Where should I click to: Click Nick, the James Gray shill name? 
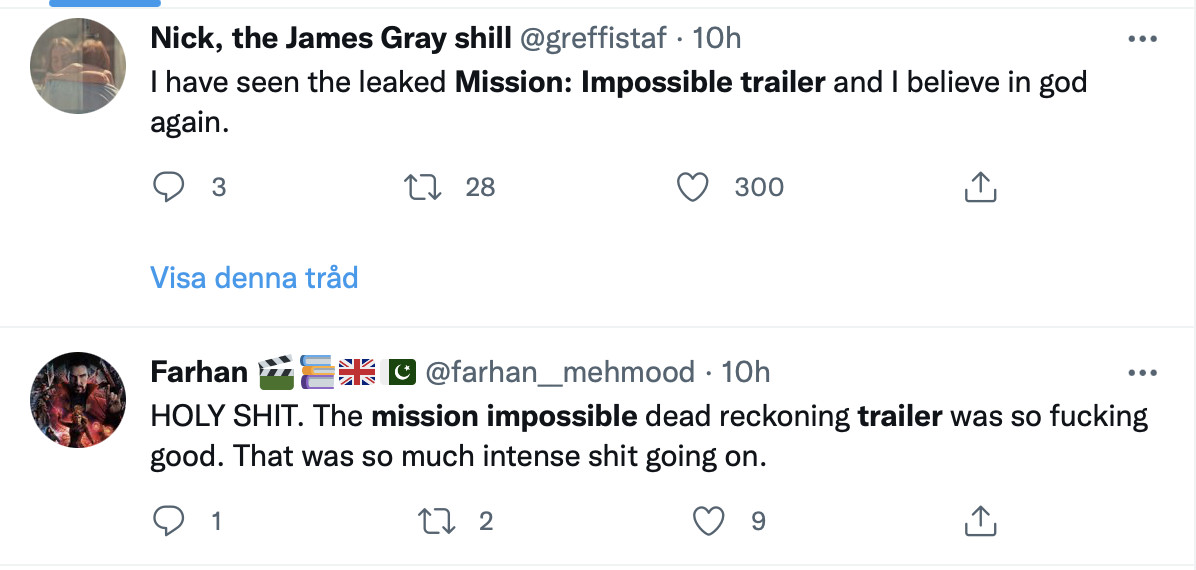tap(330, 38)
